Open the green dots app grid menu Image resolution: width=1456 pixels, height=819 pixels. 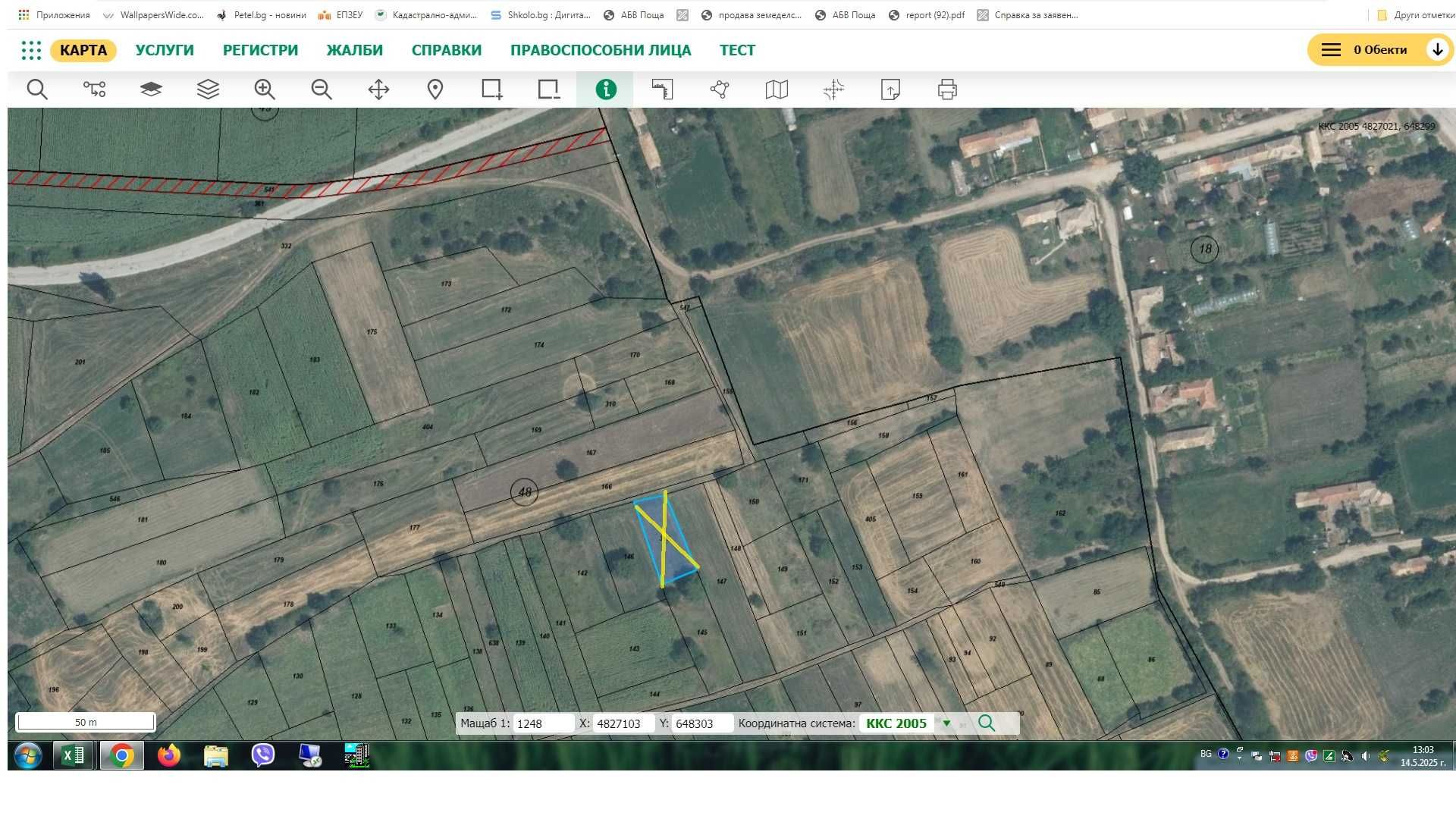31,50
